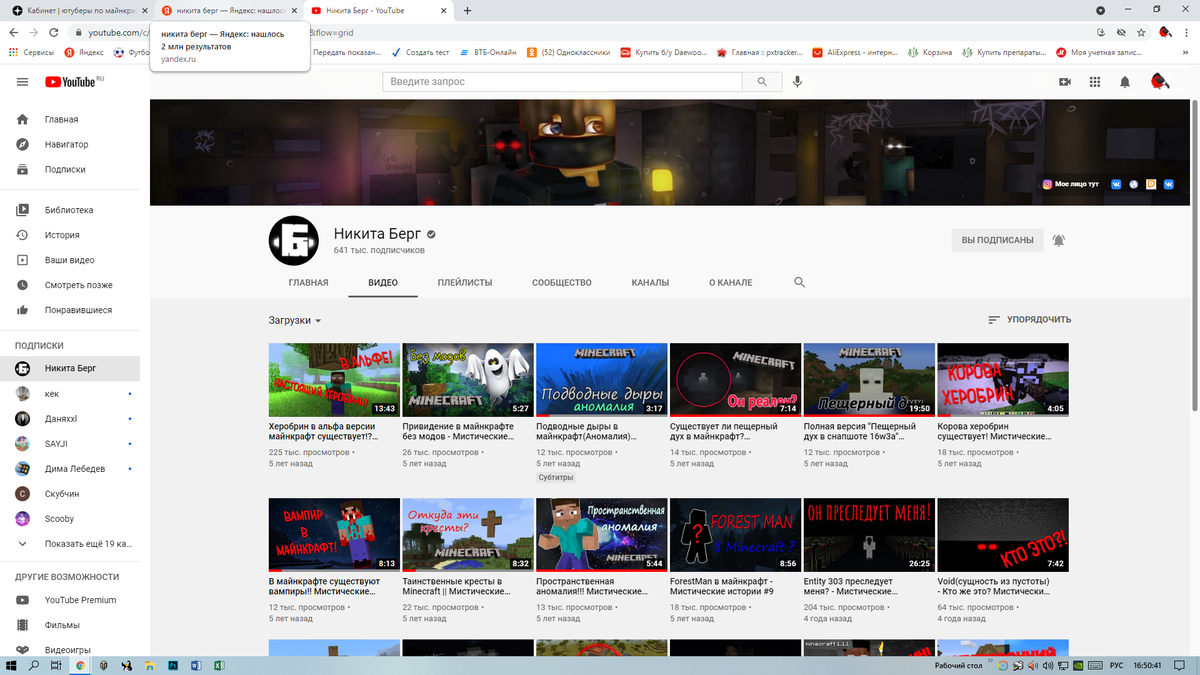Open the Хоробрин в альфа версии video thumbnail
This screenshot has height=675, width=1200.
(334, 380)
